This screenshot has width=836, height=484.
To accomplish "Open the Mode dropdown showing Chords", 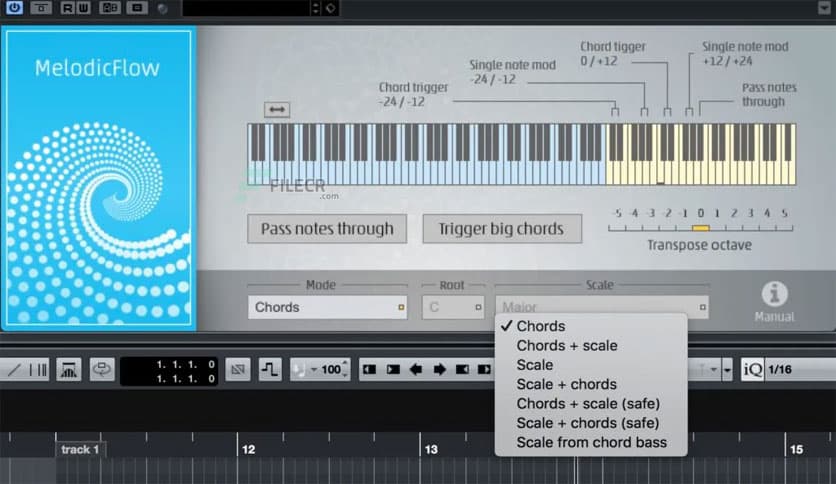I will [327, 307].
